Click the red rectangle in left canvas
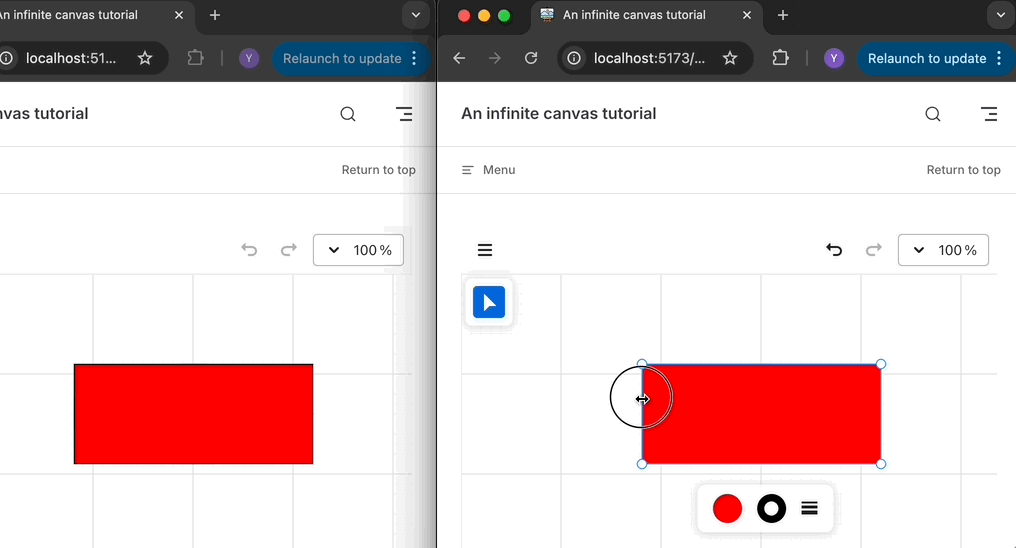The width and height of the screenshot is (1016, 548). pyautogui.click(x=193, y=414)
